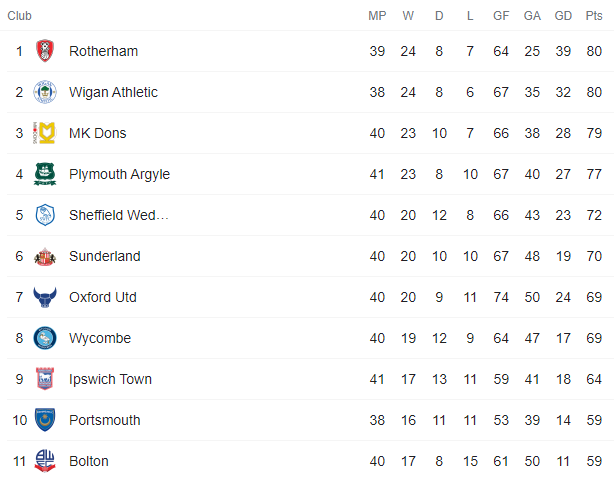Click the Portsmouth club crest

coord(45,420)
